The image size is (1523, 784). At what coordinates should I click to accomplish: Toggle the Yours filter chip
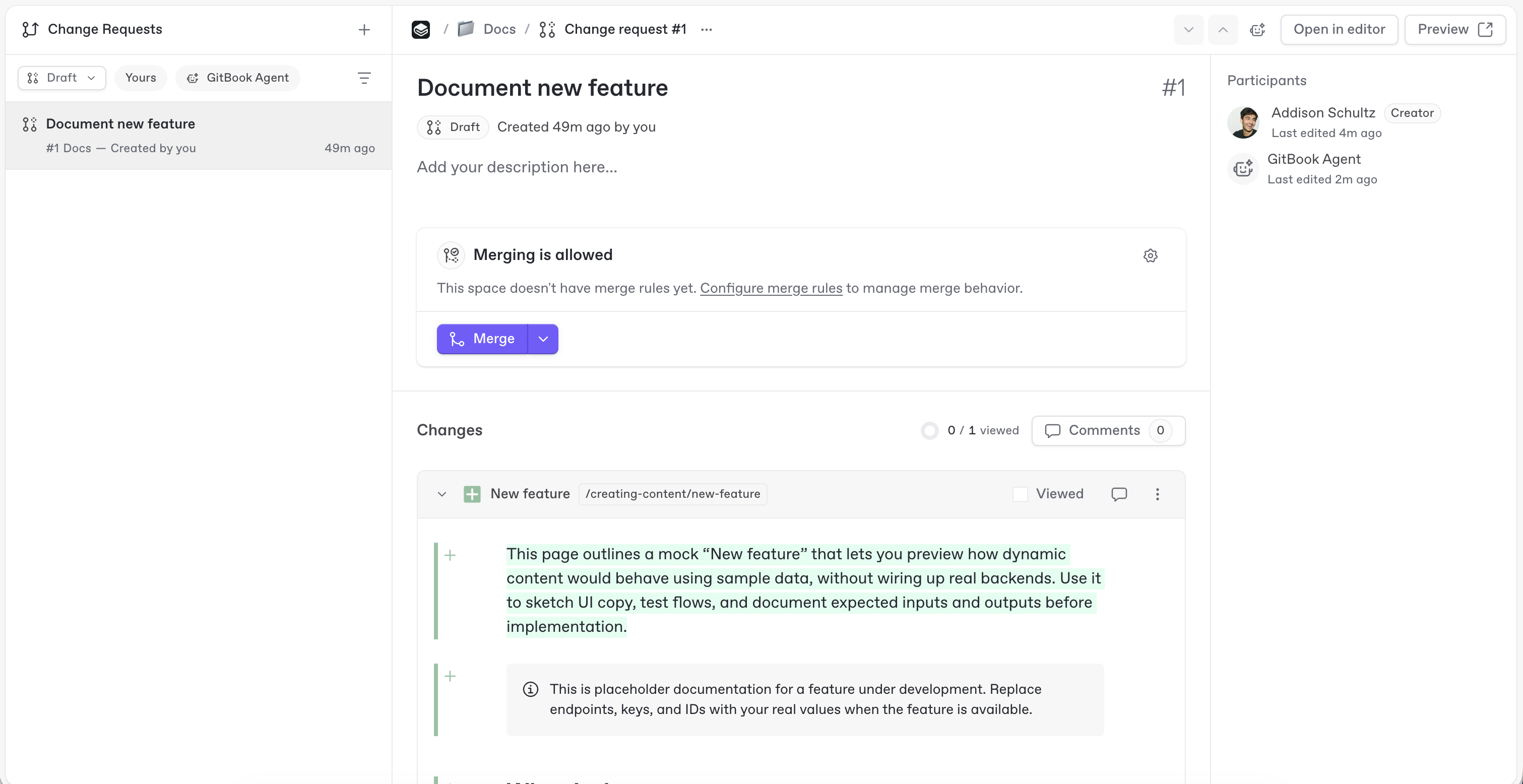point(141,78)
